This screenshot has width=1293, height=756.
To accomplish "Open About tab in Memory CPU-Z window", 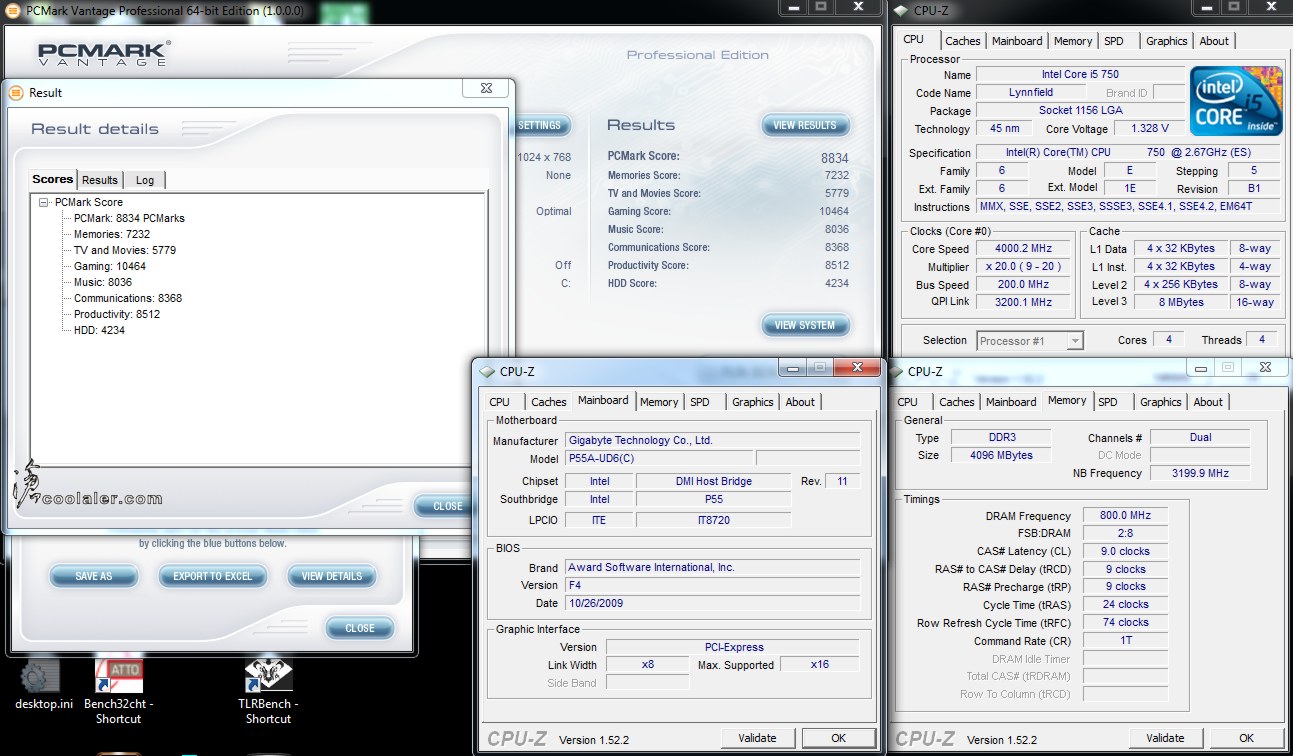I will pos(1208,402).
